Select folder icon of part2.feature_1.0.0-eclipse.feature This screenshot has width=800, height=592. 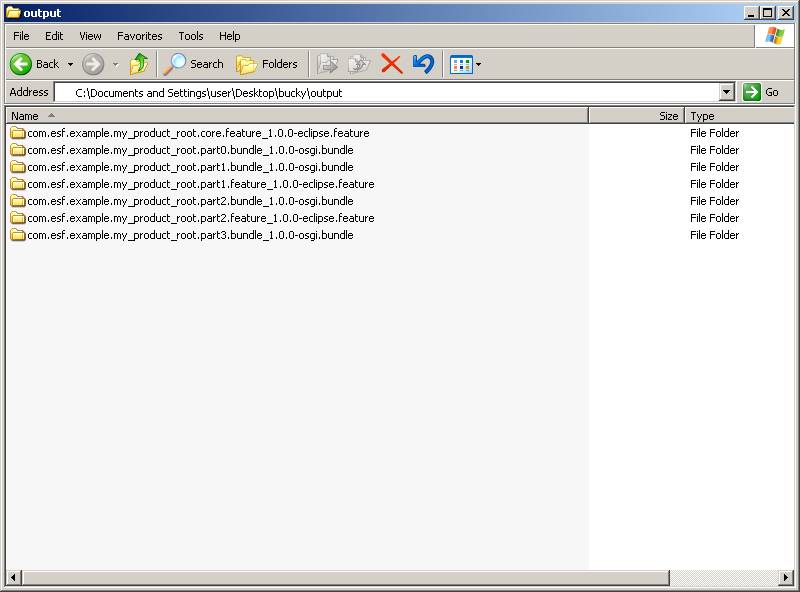(x=18, y=218)
